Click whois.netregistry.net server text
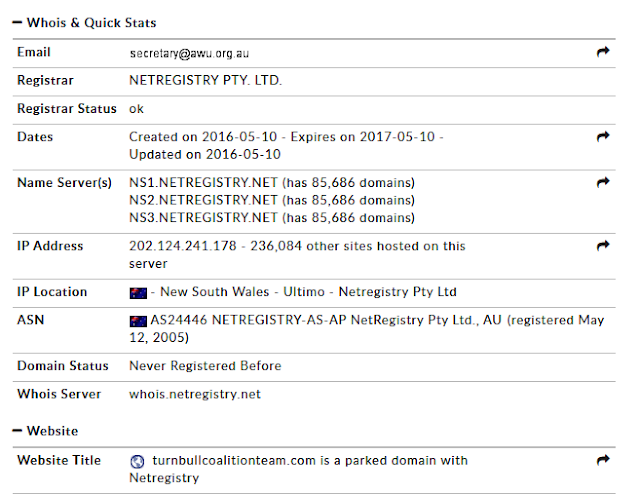640x494 pixels. pyautogui.click(x=195, y=394)
